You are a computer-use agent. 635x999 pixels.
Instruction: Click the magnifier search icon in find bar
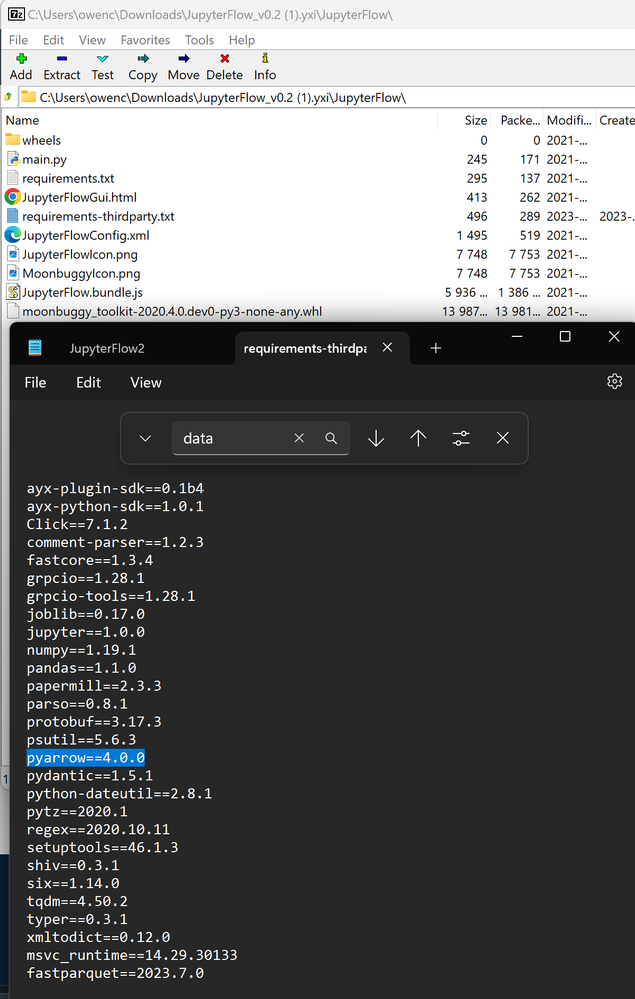[x=331, y=438]
